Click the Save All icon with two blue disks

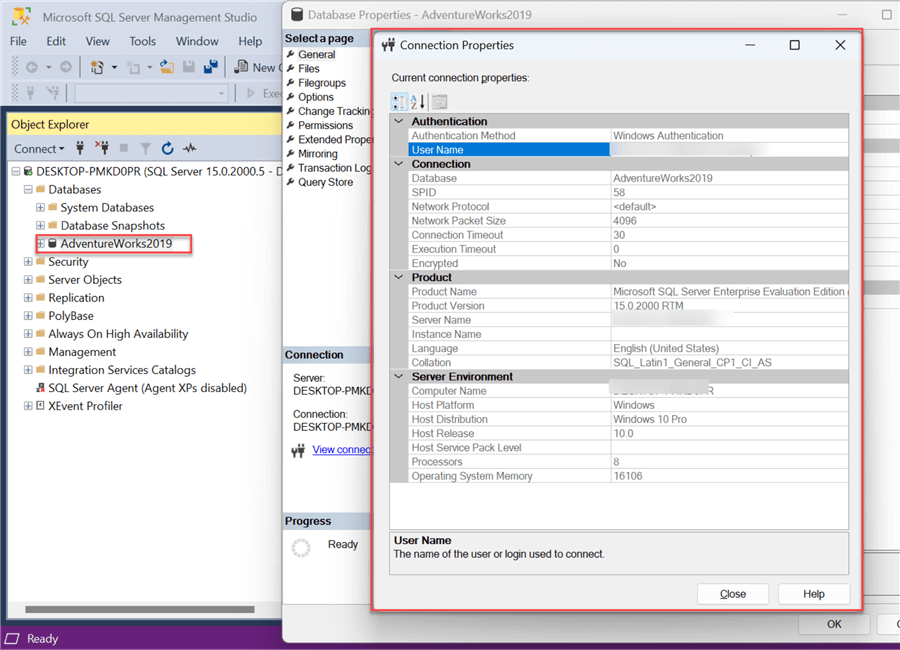pos(211,67)
